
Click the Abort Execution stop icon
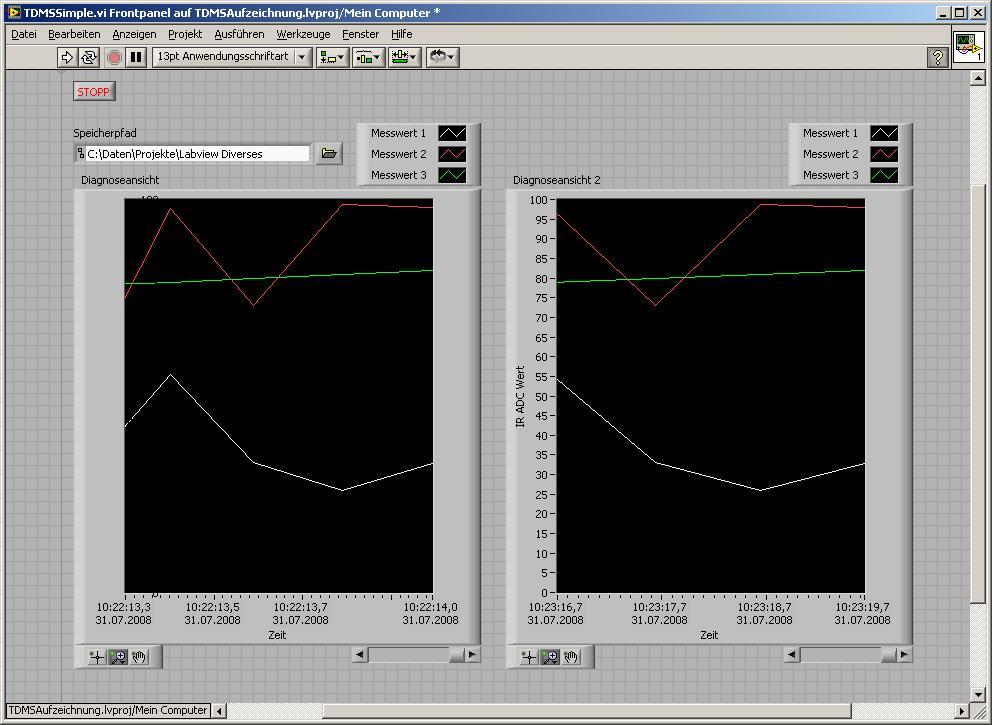[114, 57]
